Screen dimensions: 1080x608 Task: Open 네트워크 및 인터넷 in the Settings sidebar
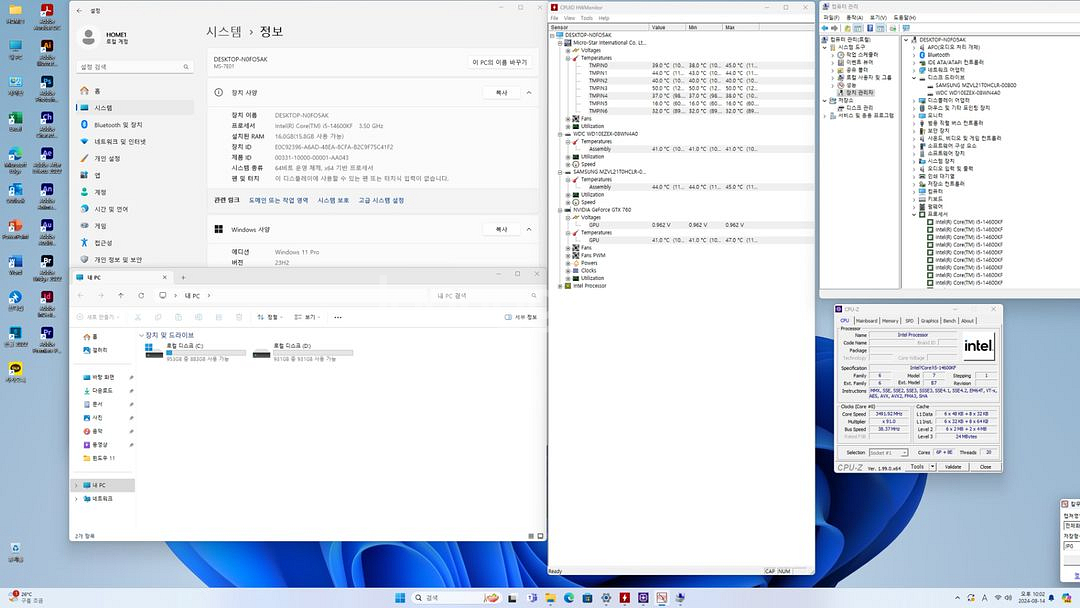(135, 141)
